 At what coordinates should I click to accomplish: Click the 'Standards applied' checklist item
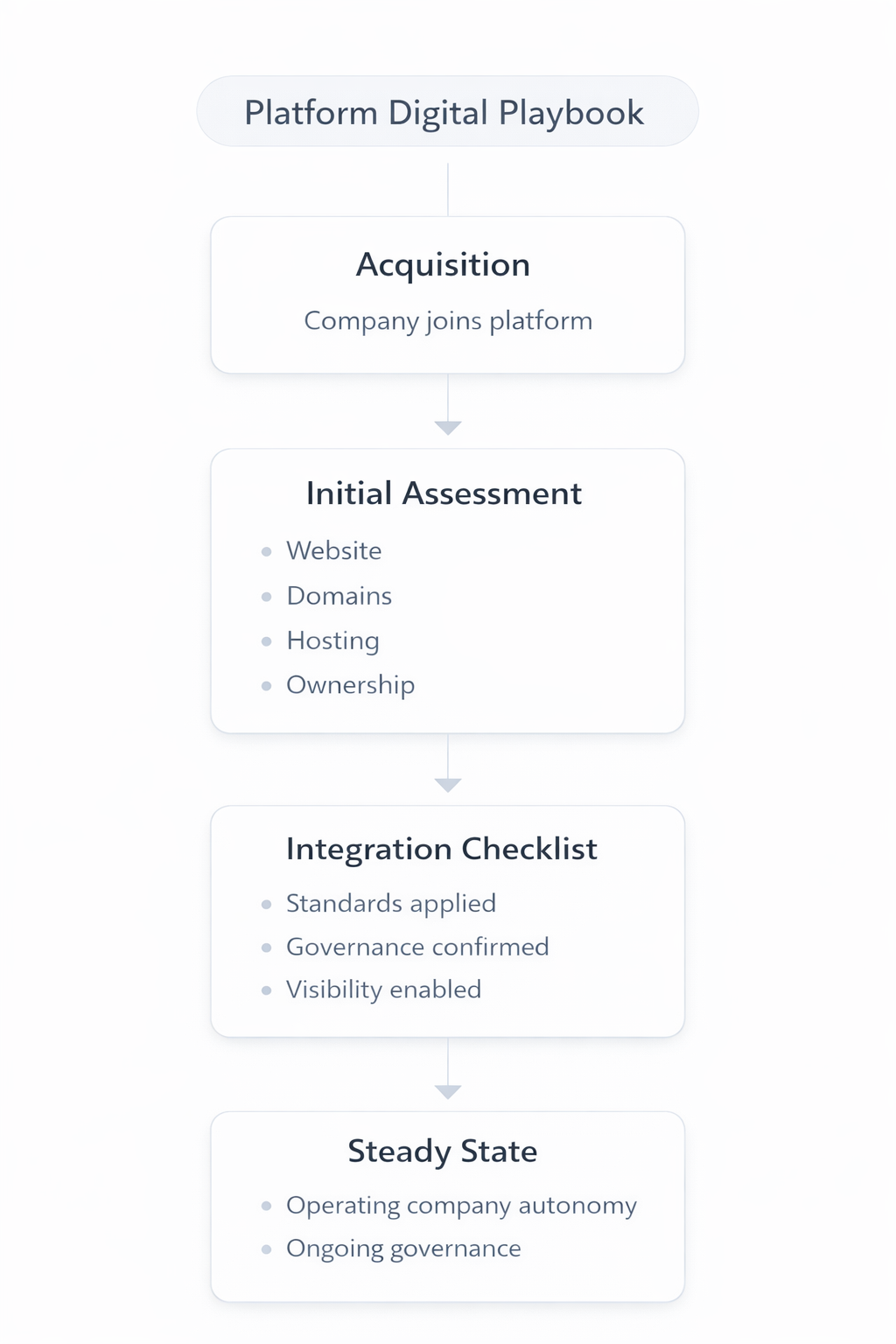coord(391,903)
